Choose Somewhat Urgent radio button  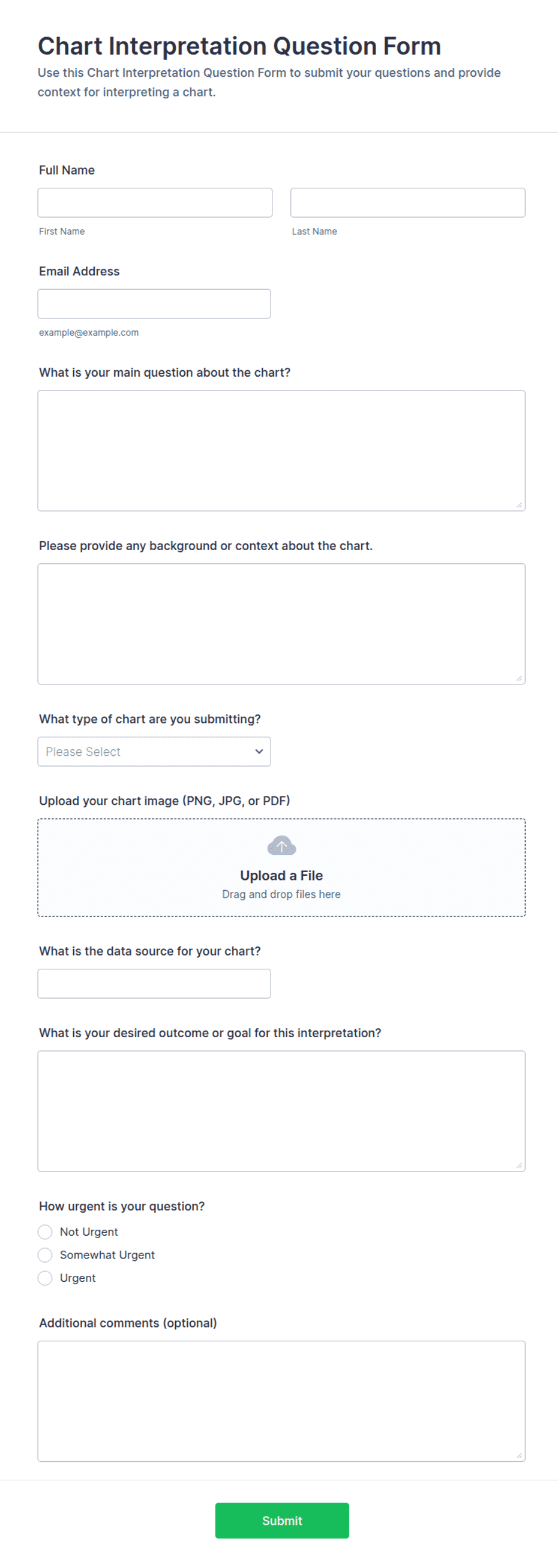click(x=45, y=1255)
